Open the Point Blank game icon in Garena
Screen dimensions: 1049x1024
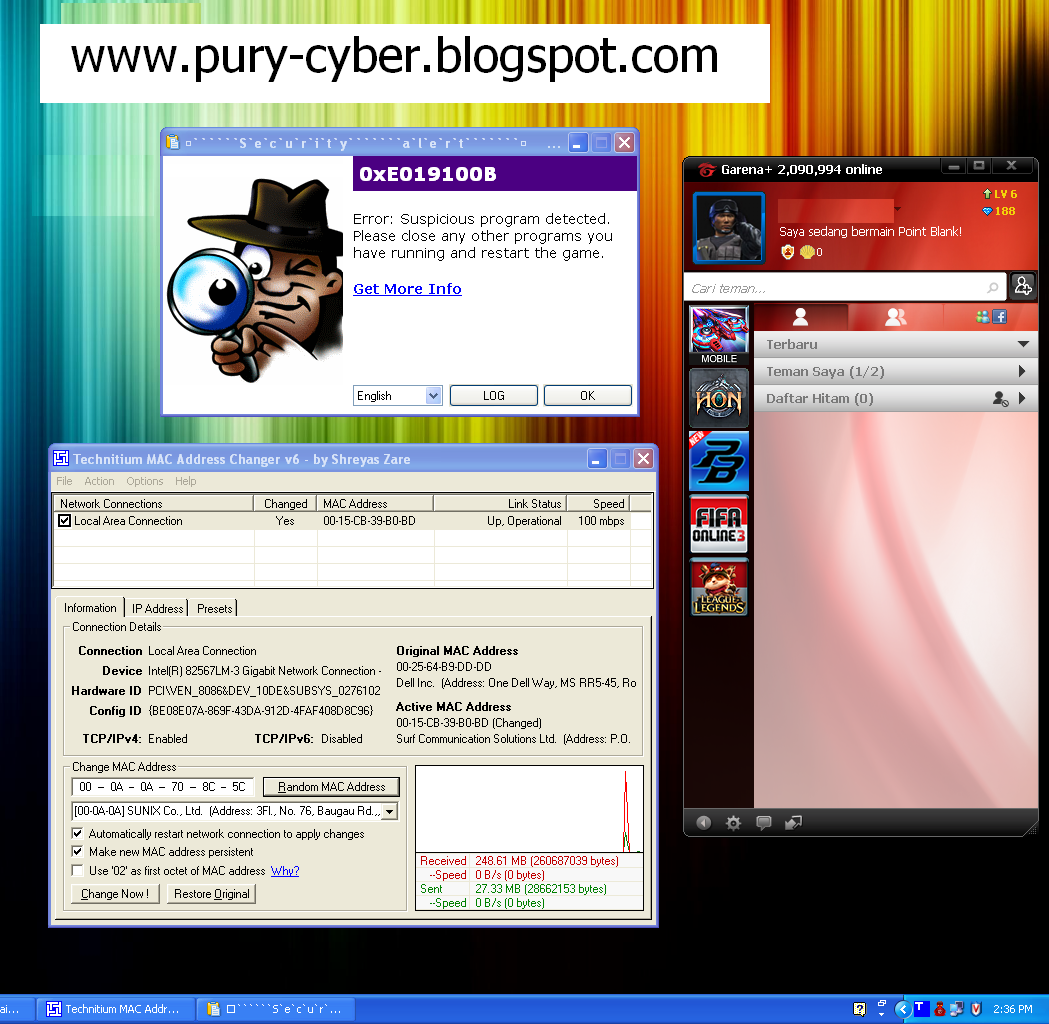[x=719, y=462]
